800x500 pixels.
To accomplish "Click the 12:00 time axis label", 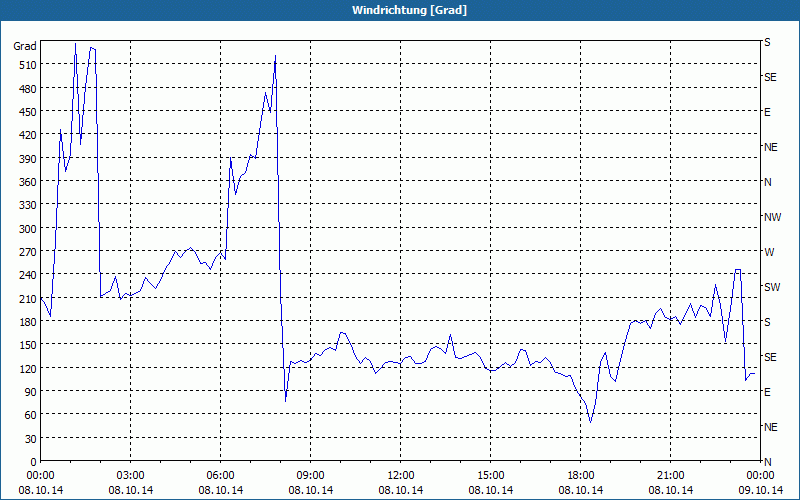I will 401,476.
